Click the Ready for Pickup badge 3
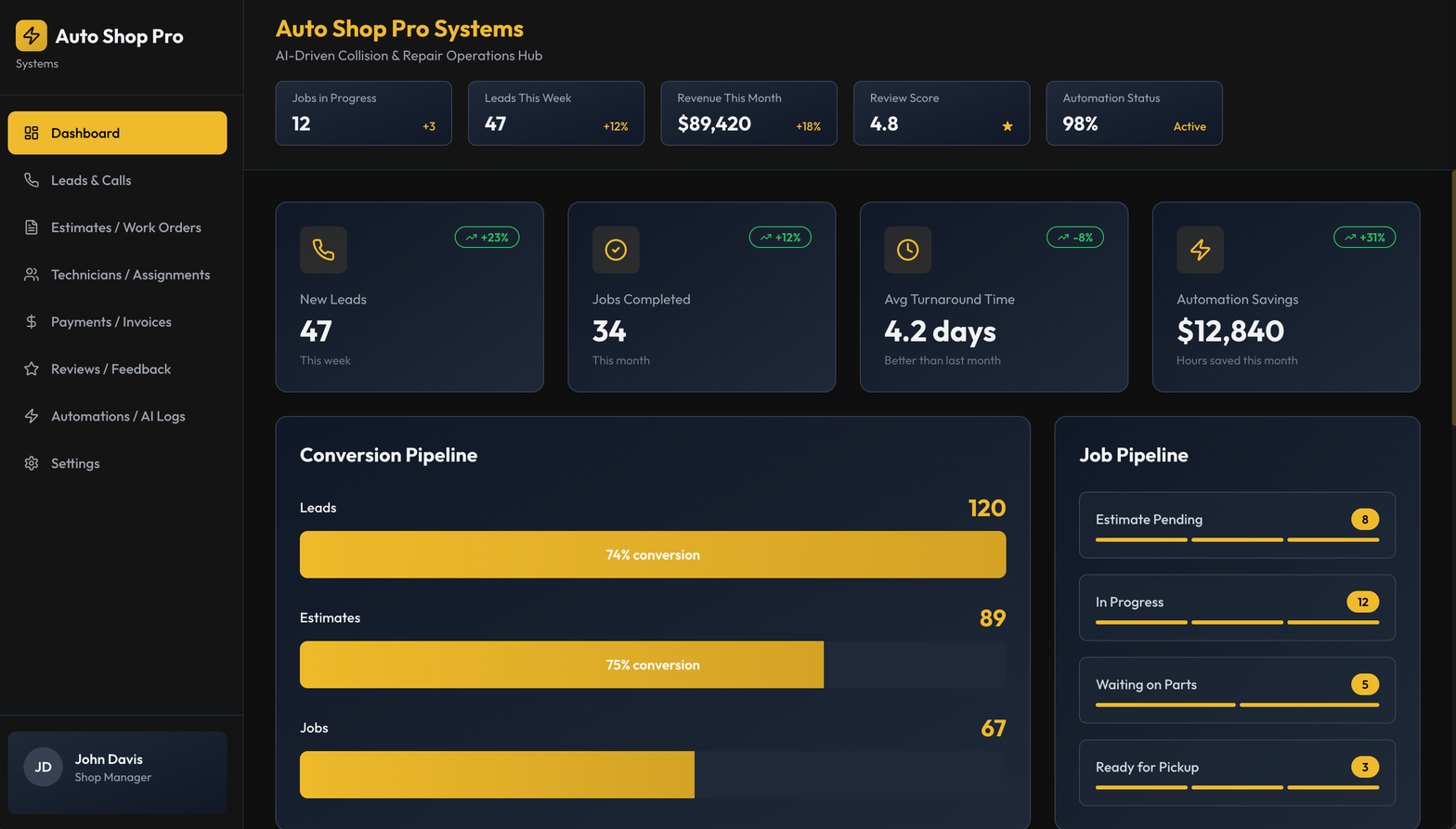The height and width of the screenshot is (829, 1456). (1365, 768)
